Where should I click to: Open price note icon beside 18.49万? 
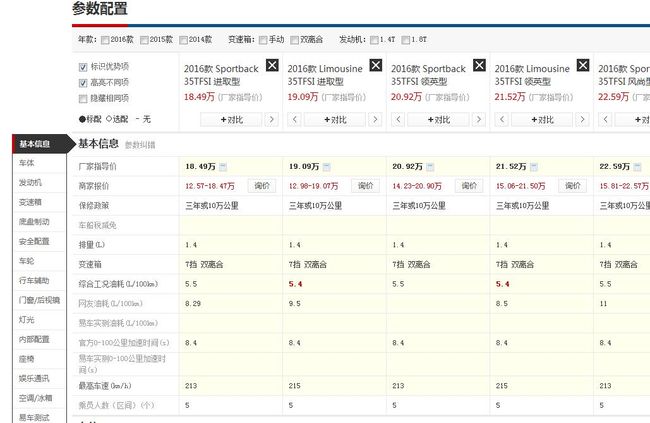click(223, 167)
